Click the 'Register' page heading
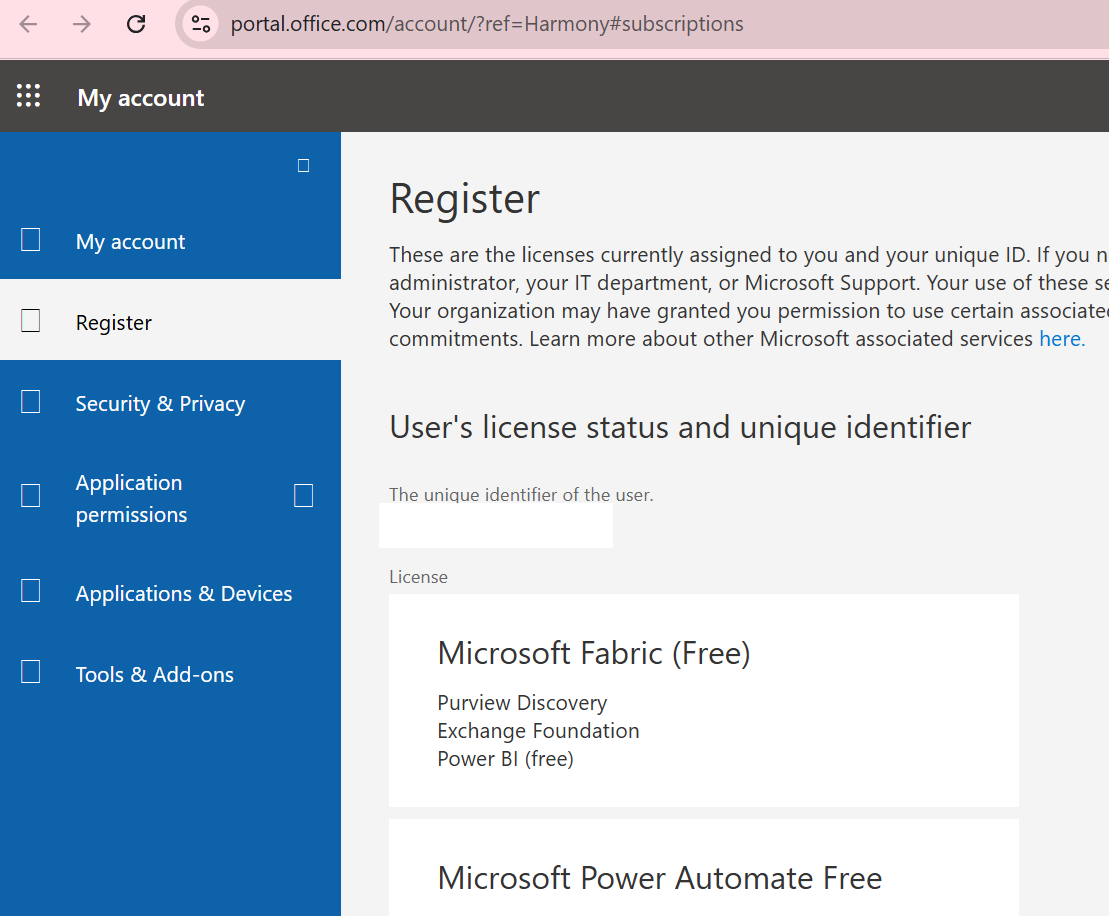 (465, 199)
